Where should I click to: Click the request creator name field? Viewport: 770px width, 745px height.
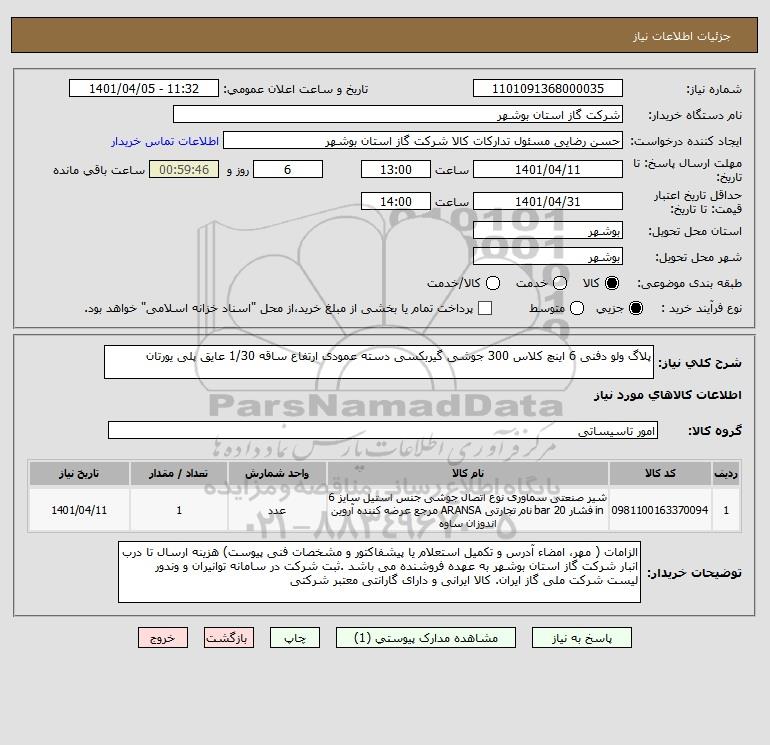tap(423, 141)
